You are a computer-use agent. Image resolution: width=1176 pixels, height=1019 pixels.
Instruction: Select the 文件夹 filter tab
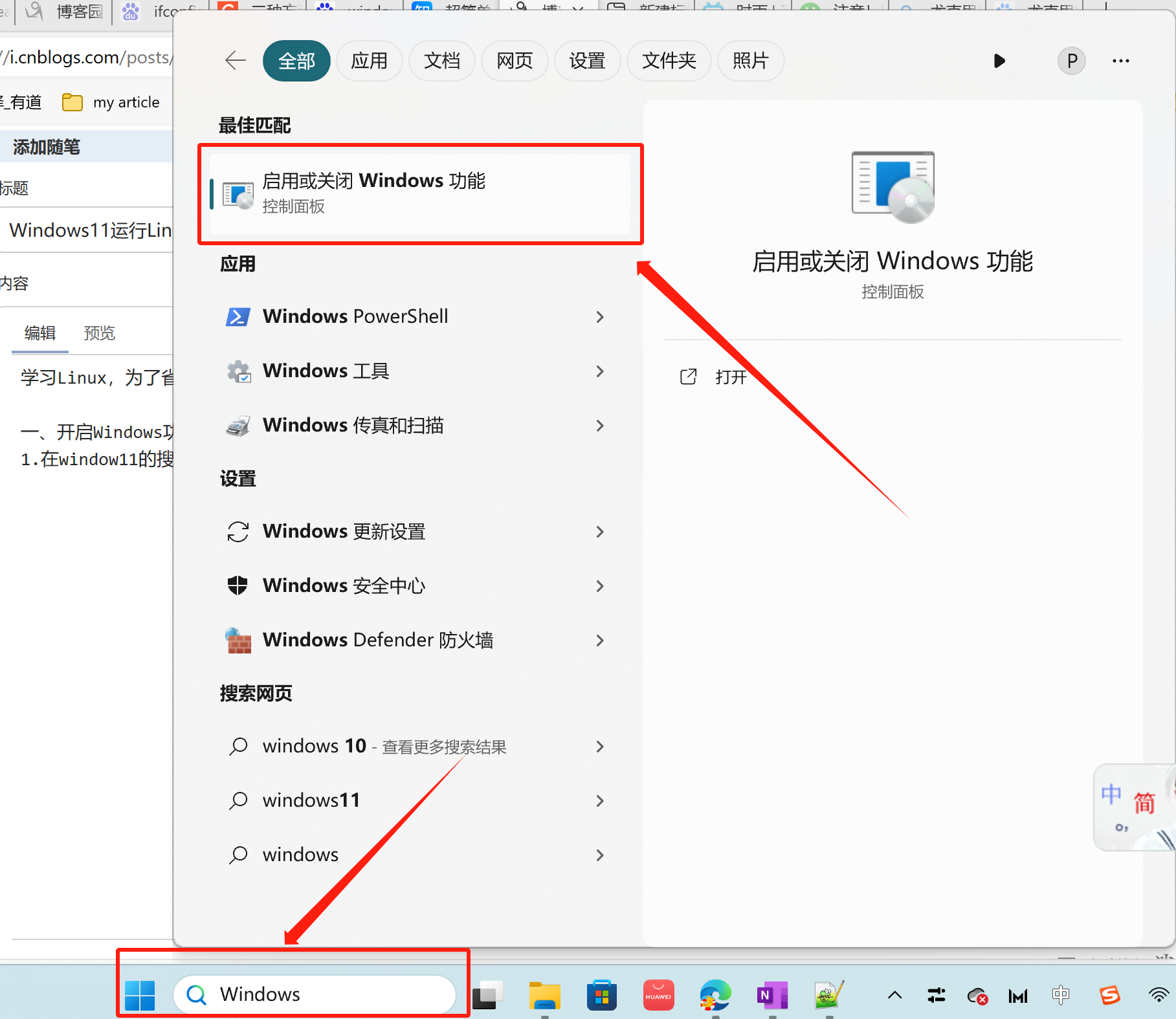(x=669, y=61)
